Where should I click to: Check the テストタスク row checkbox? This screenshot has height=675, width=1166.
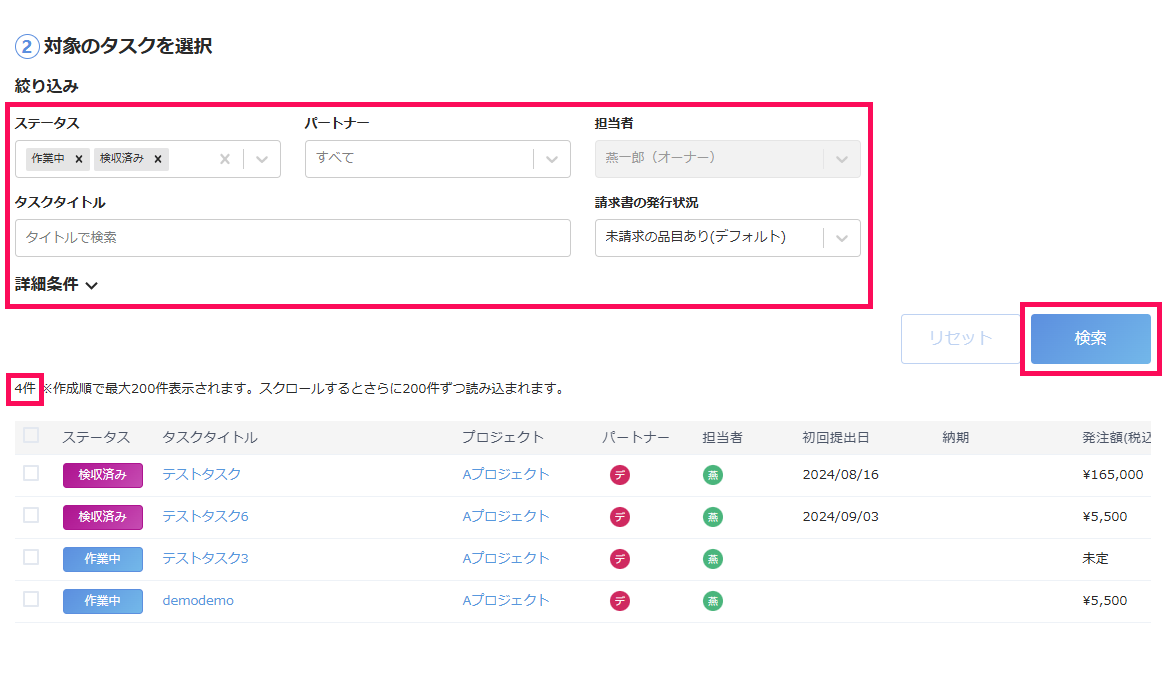30,474
